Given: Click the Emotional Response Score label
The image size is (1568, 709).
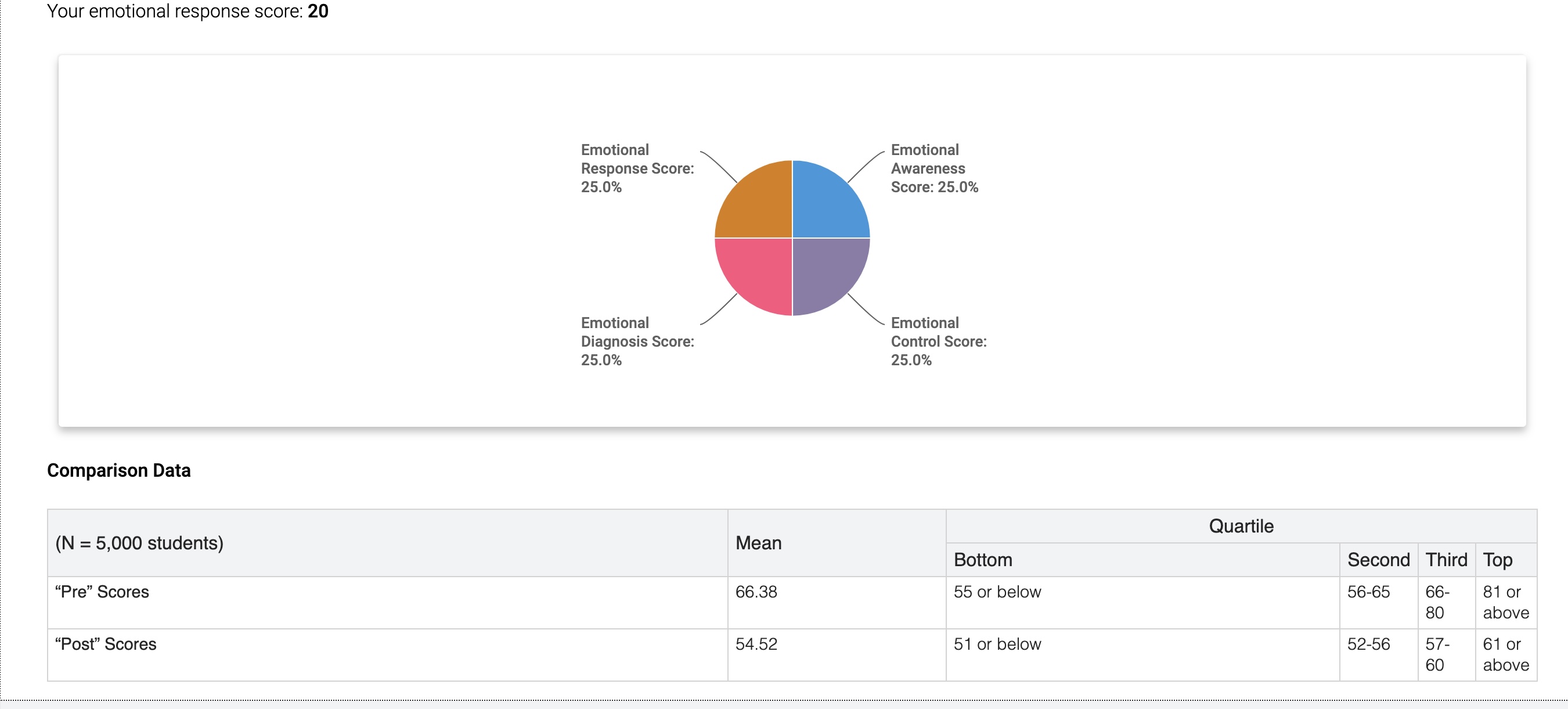Looking at the screenshot, I should click(x=637, y=168).
